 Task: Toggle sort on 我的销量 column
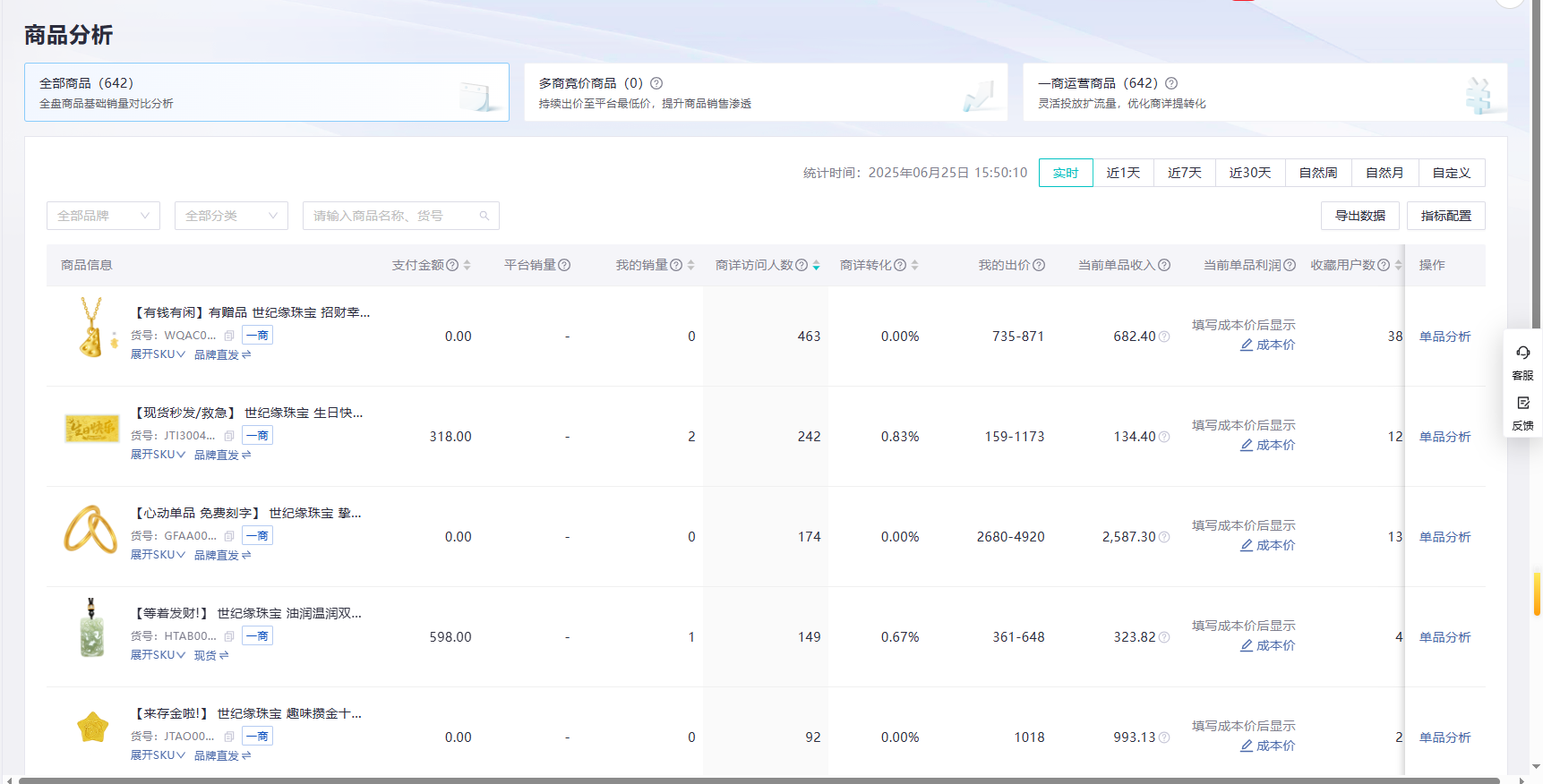point(690,265)
